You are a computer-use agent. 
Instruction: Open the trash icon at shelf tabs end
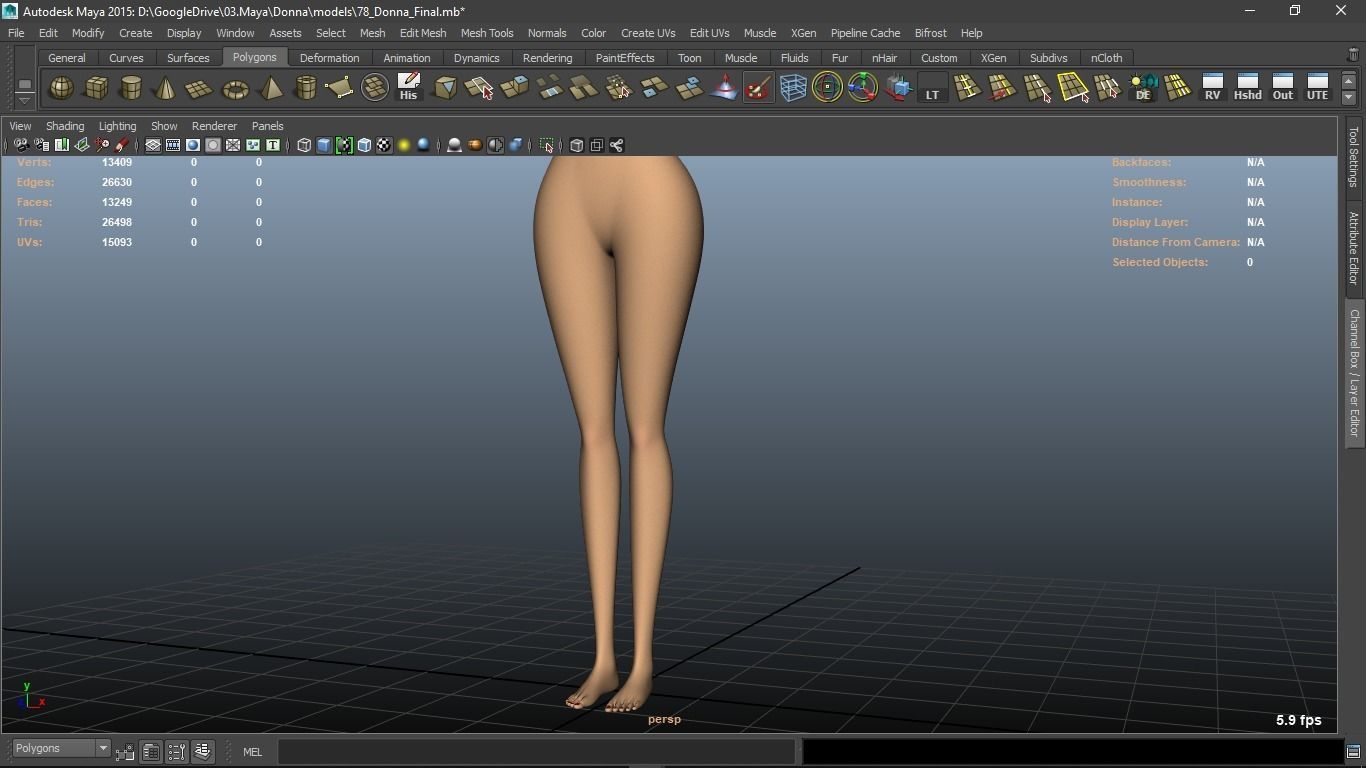point(1354,56)
